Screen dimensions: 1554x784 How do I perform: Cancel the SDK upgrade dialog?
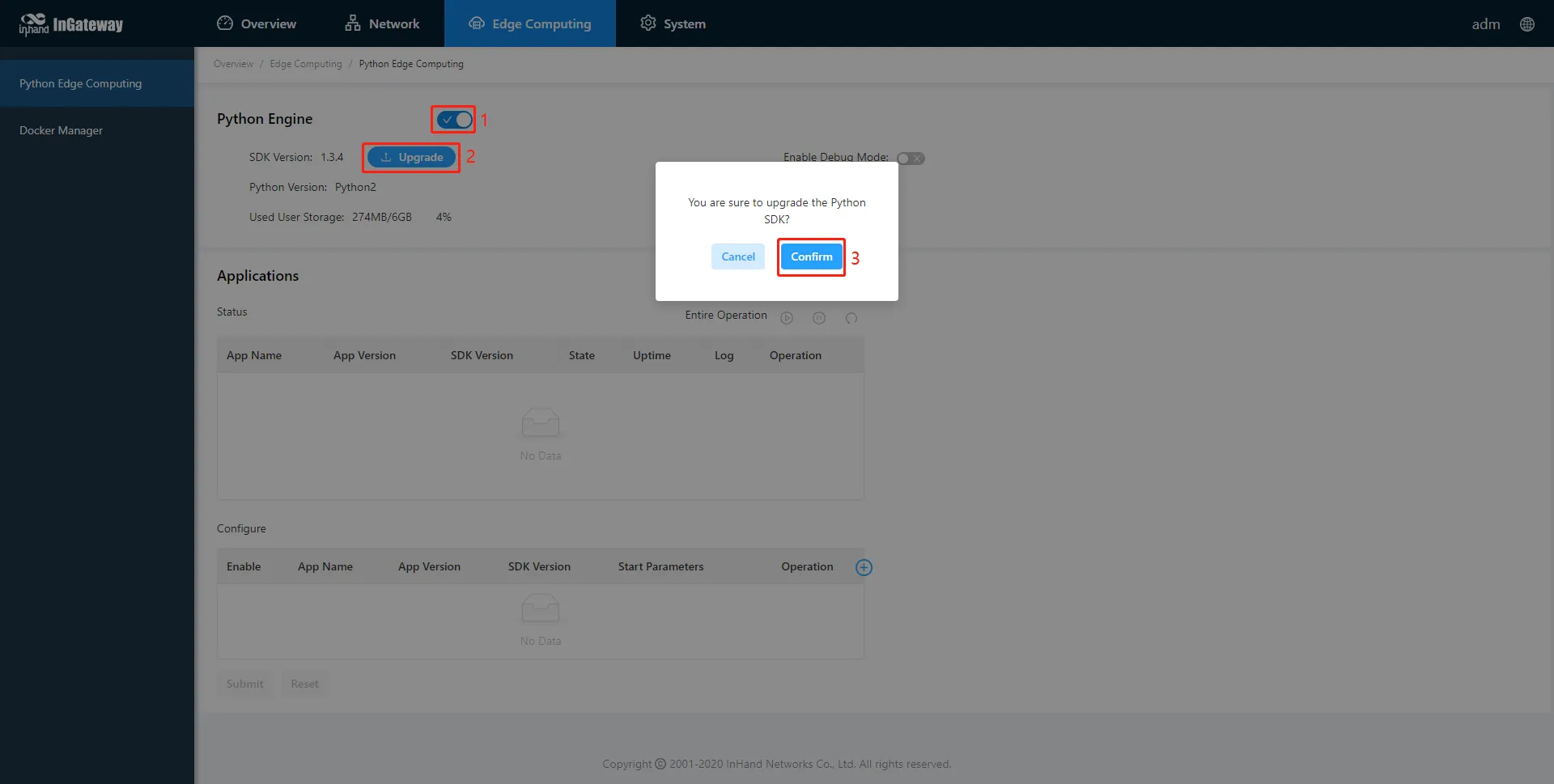[738, 256]
